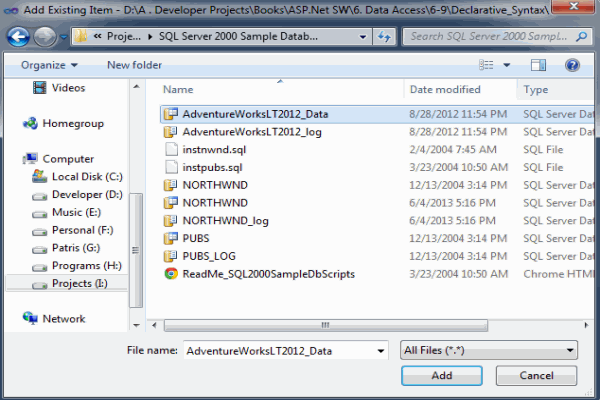This screenshot has height=400, width=600.
Task: Click icon of NORTHWND dated 6/4/2013 5:16 PM
Action: tap(171, 202)
